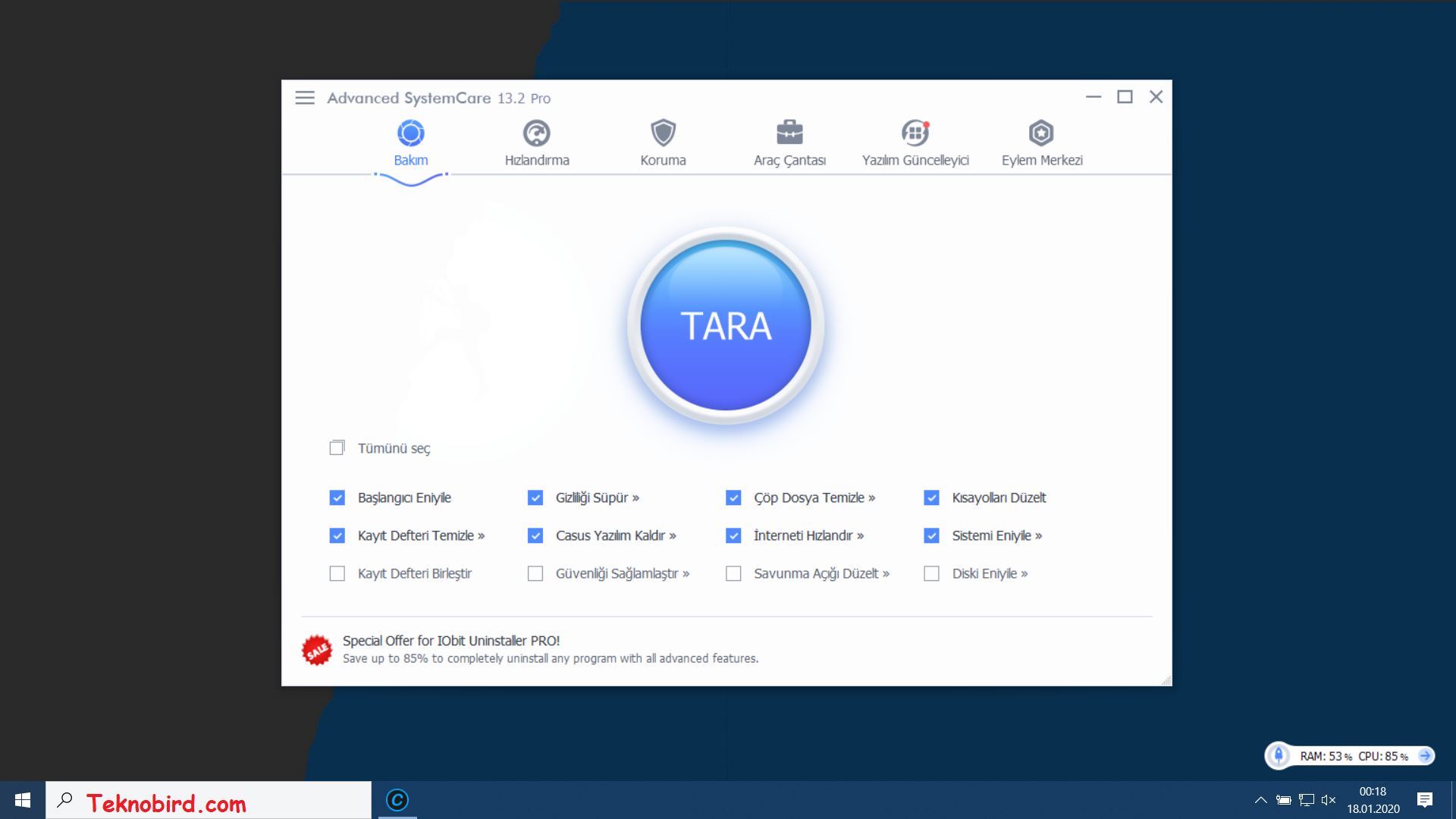Expand Savunma Açığı Düzelt » details

(x=886, y=574)
